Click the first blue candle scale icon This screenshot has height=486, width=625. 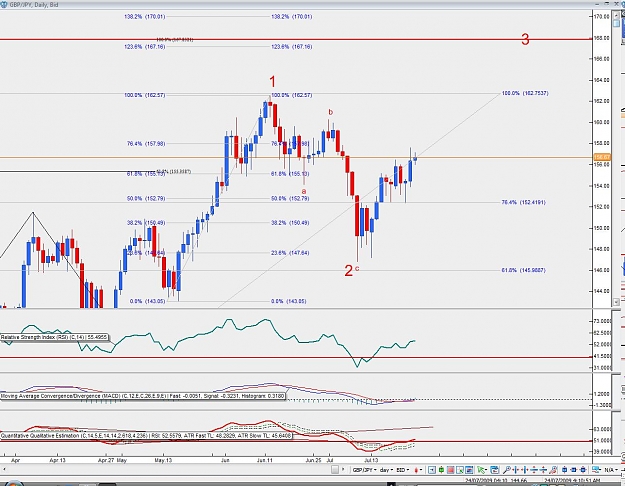(x=564, y=470)
